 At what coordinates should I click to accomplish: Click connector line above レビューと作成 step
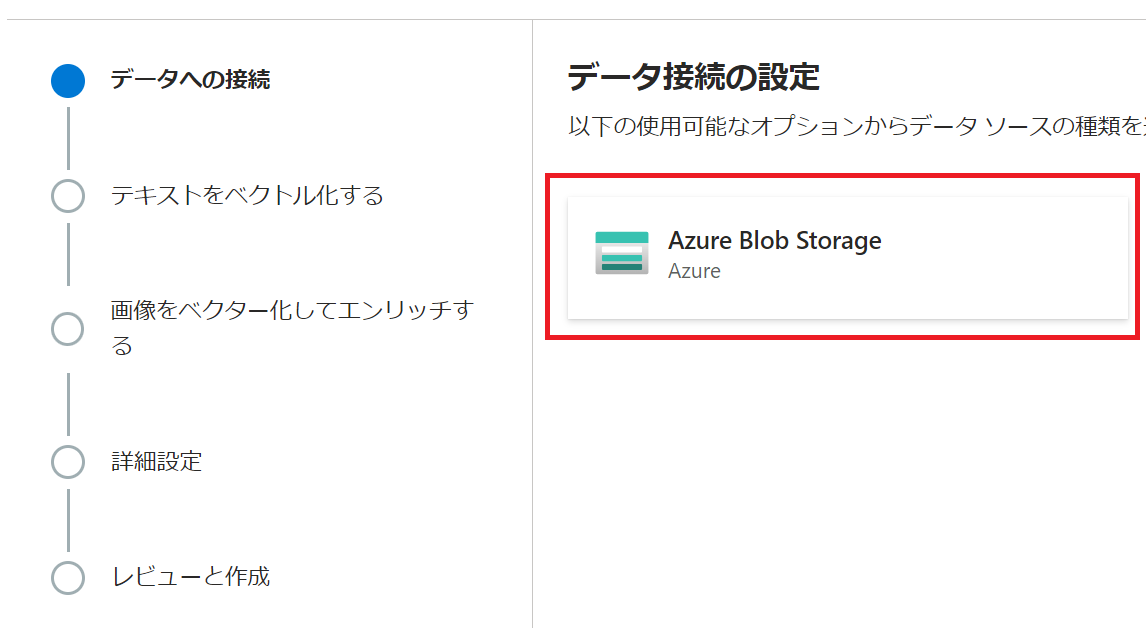point(68,520)
